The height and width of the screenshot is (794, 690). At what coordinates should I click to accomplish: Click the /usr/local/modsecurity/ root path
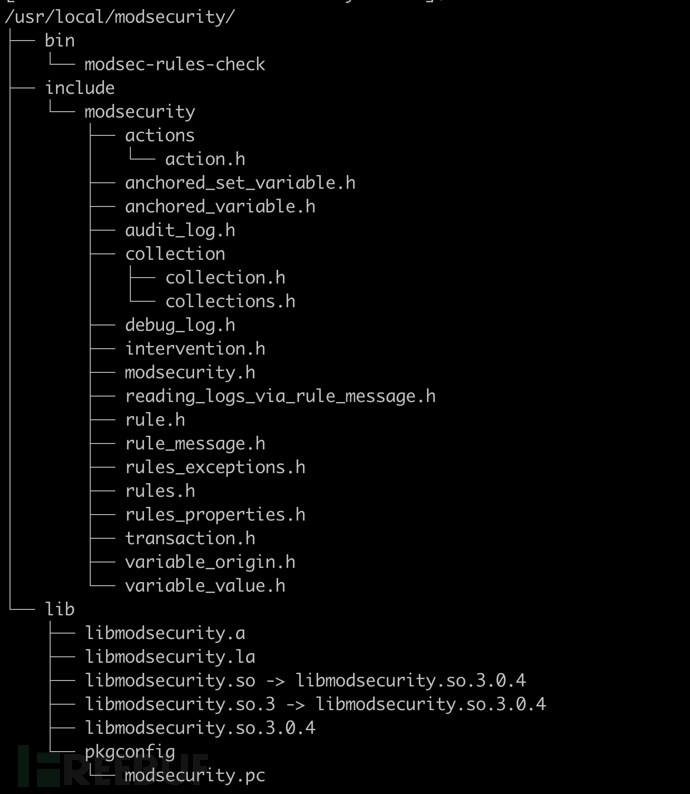[x=119, y=17]
